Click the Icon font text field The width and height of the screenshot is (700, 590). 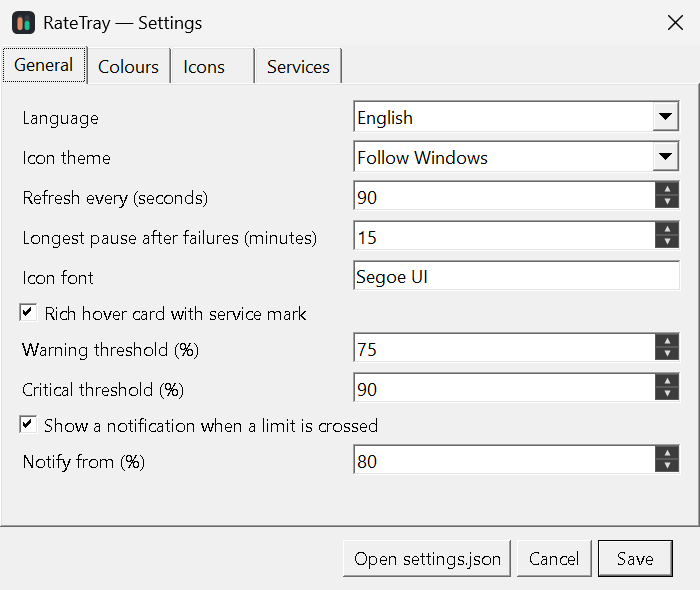[x=516, y=276]
